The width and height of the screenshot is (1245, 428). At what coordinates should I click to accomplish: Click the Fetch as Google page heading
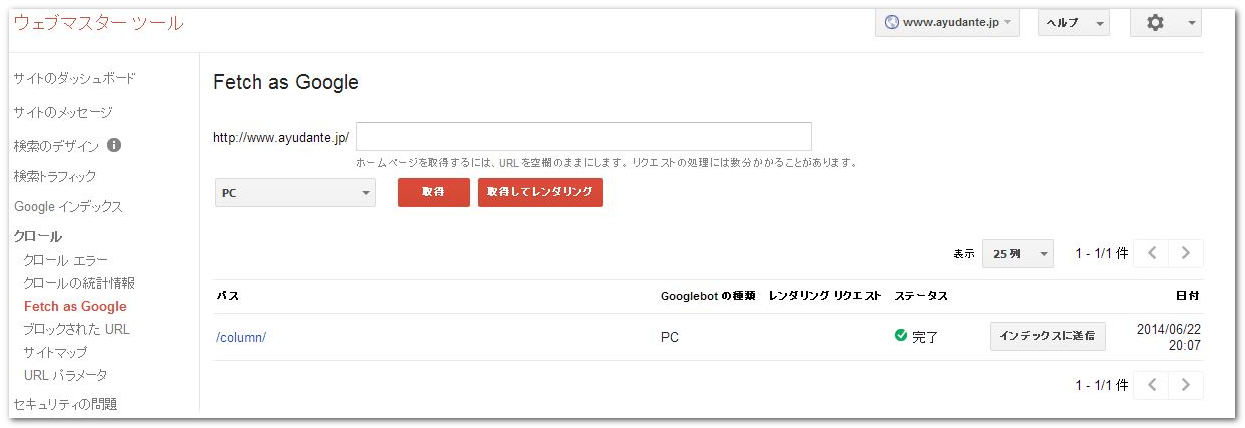[x=286, y=82]
